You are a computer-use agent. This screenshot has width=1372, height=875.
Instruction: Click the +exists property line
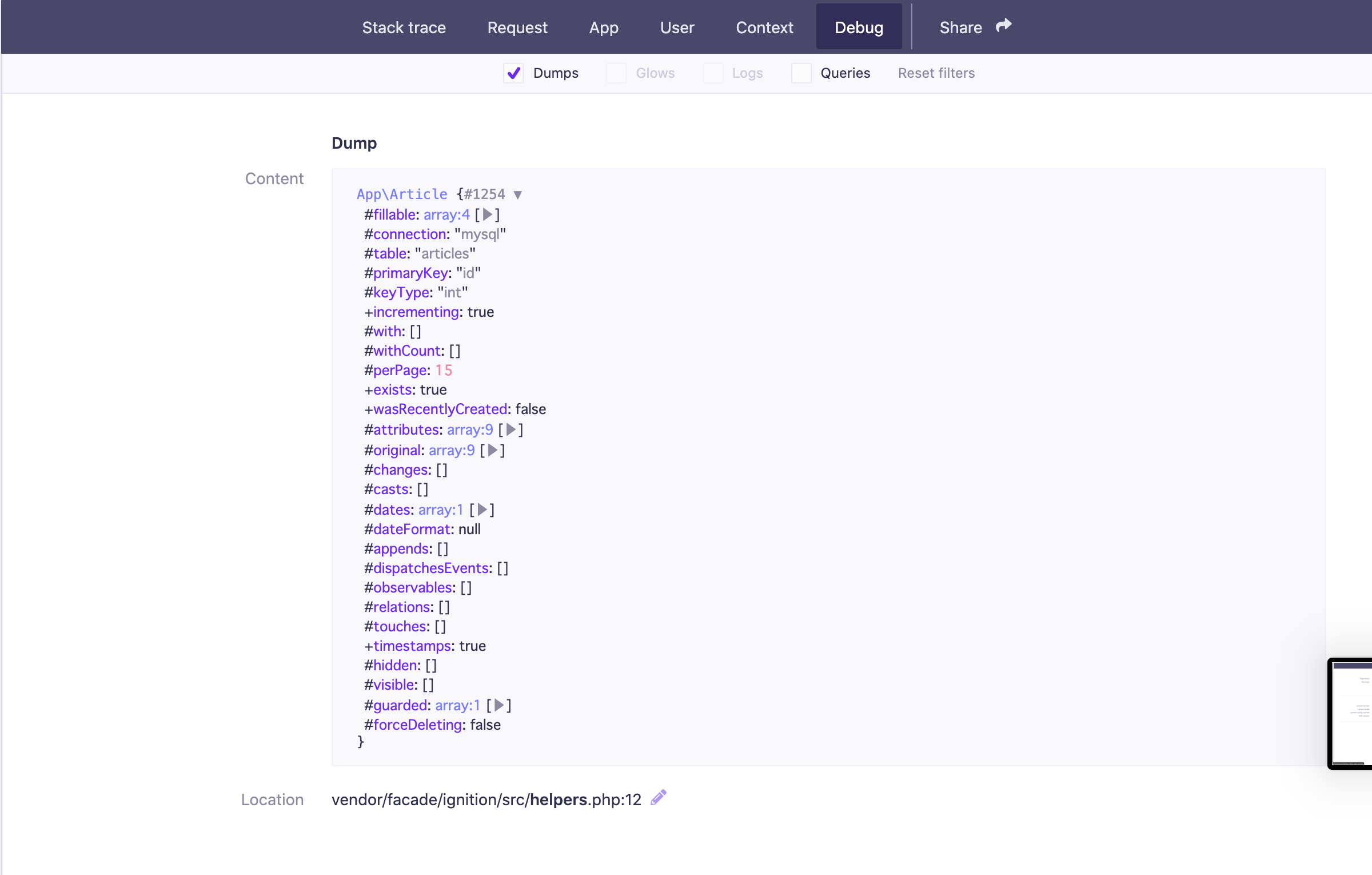pyautogui.click(x=405, y=389)
